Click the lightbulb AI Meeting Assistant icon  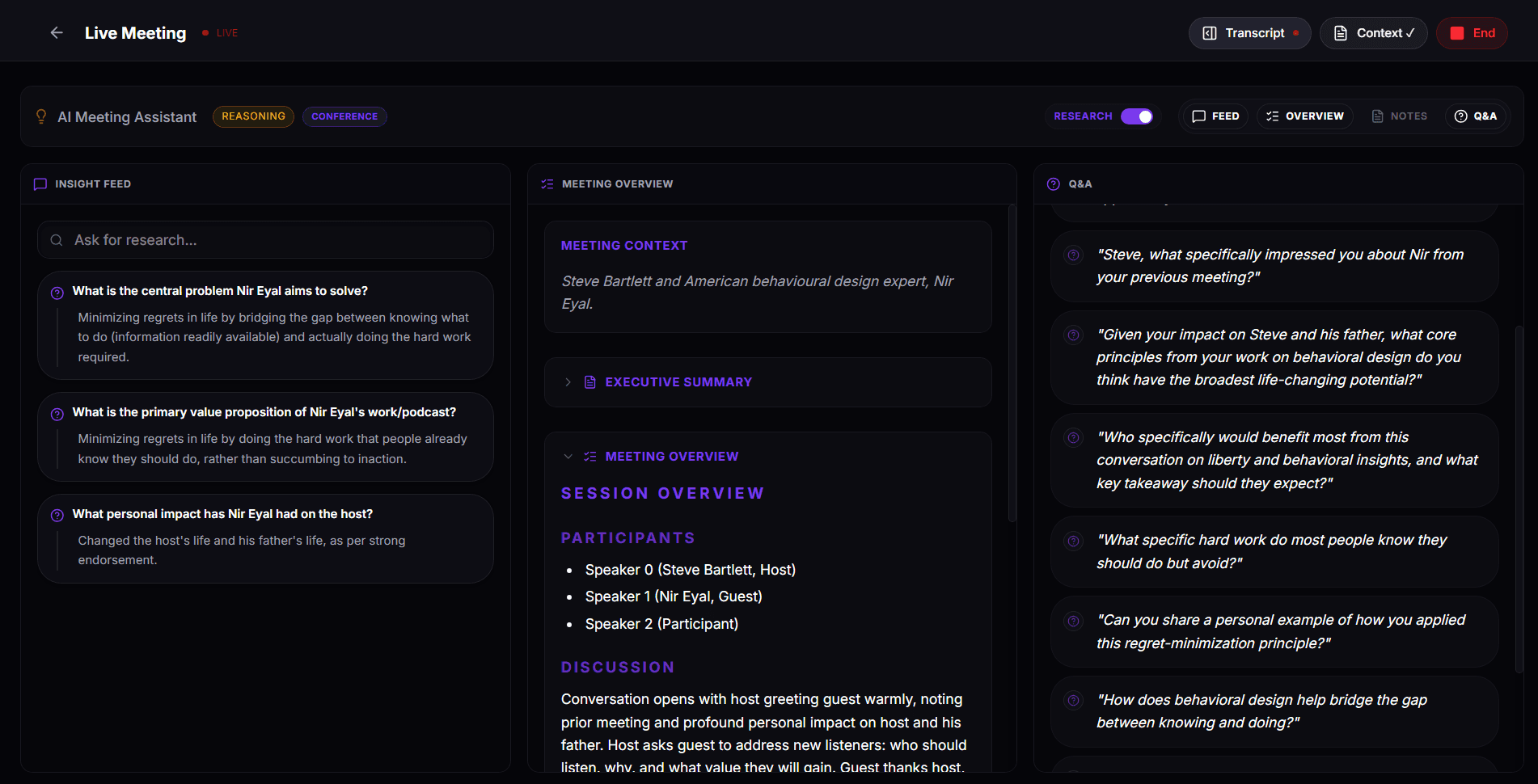coord(41,116)
